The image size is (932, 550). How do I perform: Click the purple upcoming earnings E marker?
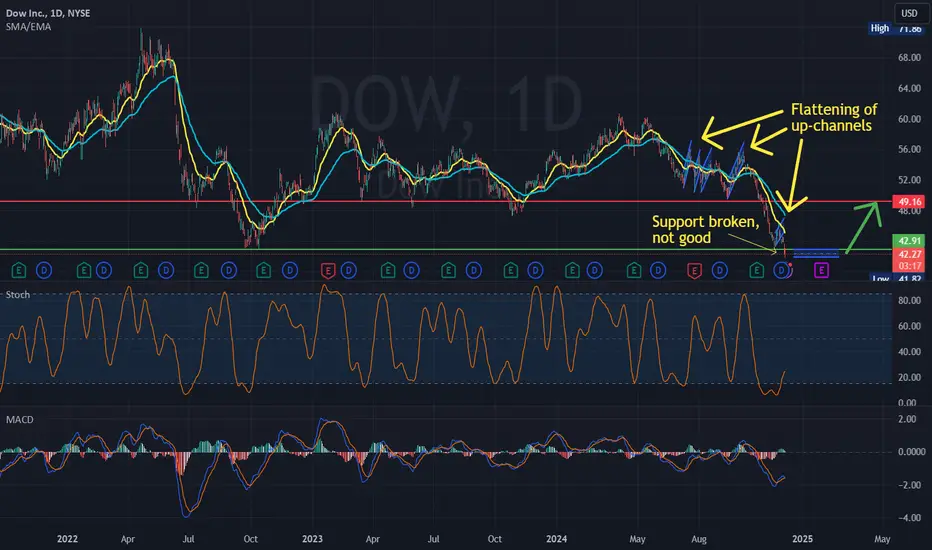pos(821,271)
